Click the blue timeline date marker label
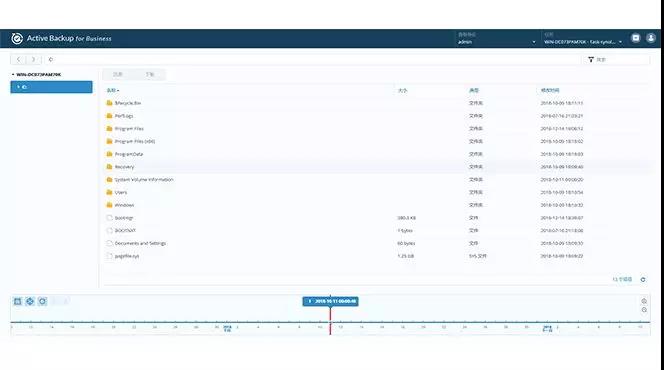The width and height of the screenshot is (664, 370). coord(331,301)
